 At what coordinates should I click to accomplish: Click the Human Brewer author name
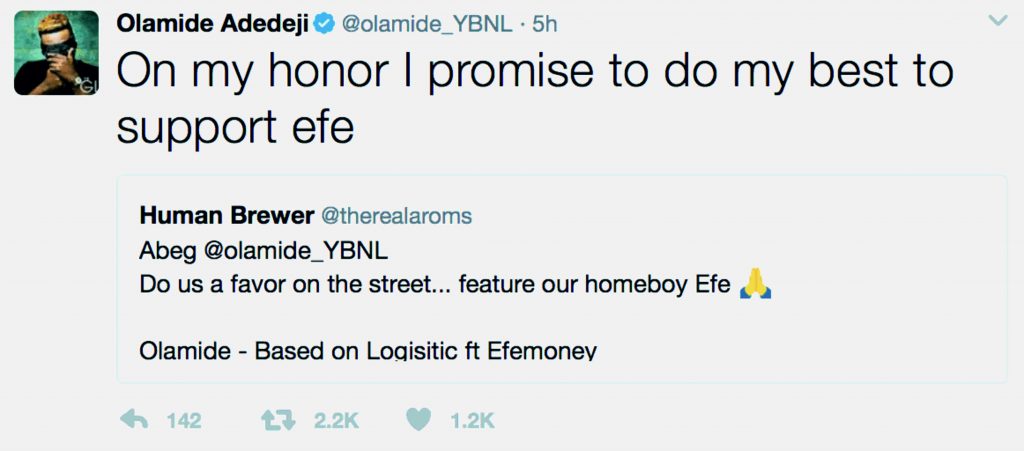(224, 215)
